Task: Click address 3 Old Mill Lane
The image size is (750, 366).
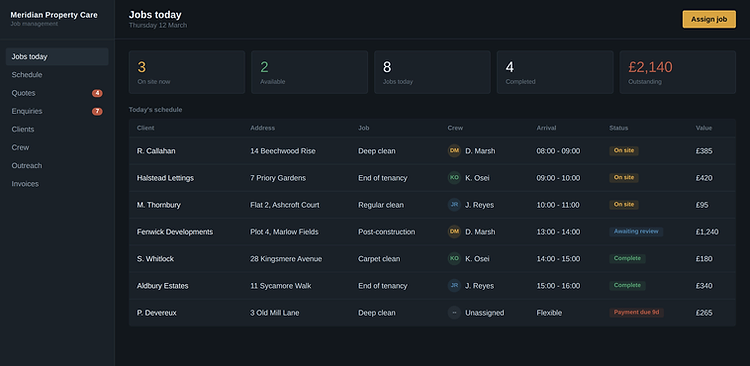Action: 275,313
